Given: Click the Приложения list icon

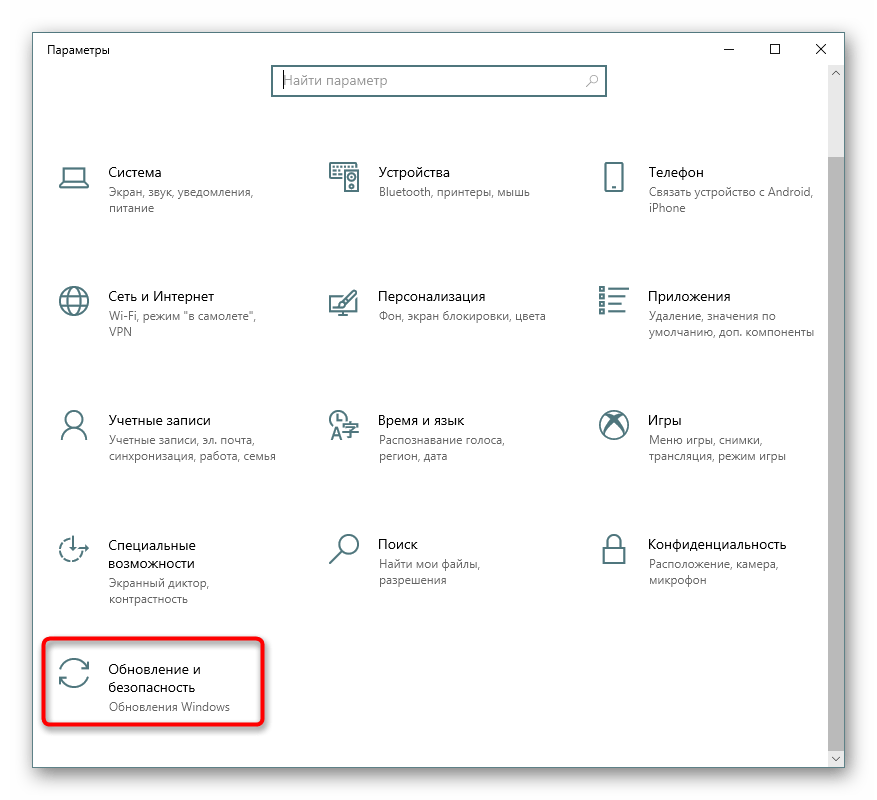Looking at the screenshot, I should [613, 300].
